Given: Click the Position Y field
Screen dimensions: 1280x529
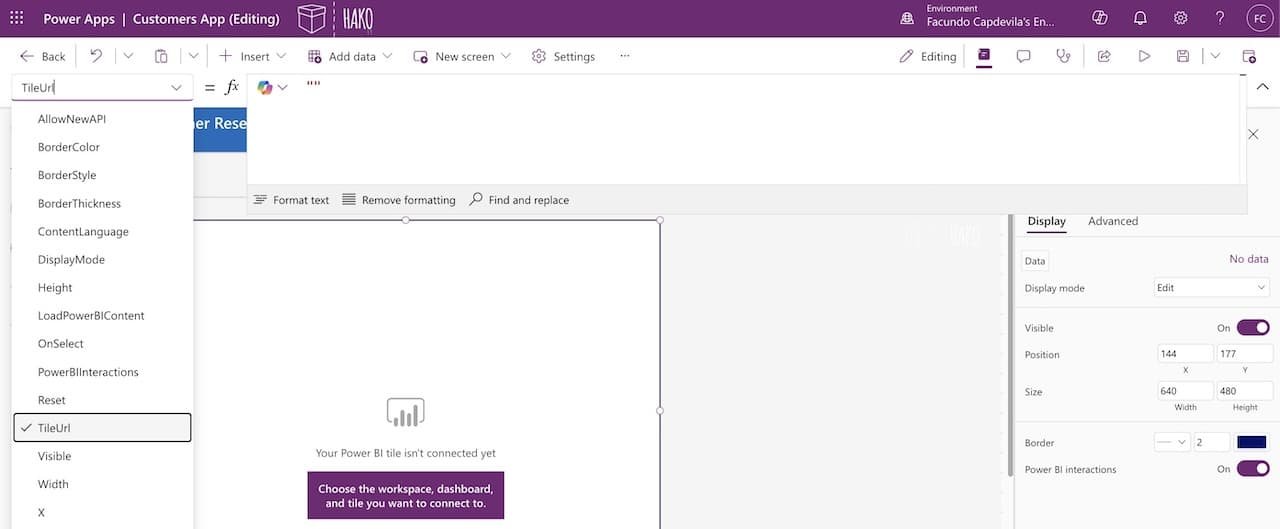Looking at the screenshot, I should pyautogui.click(x=1245, y=354).
